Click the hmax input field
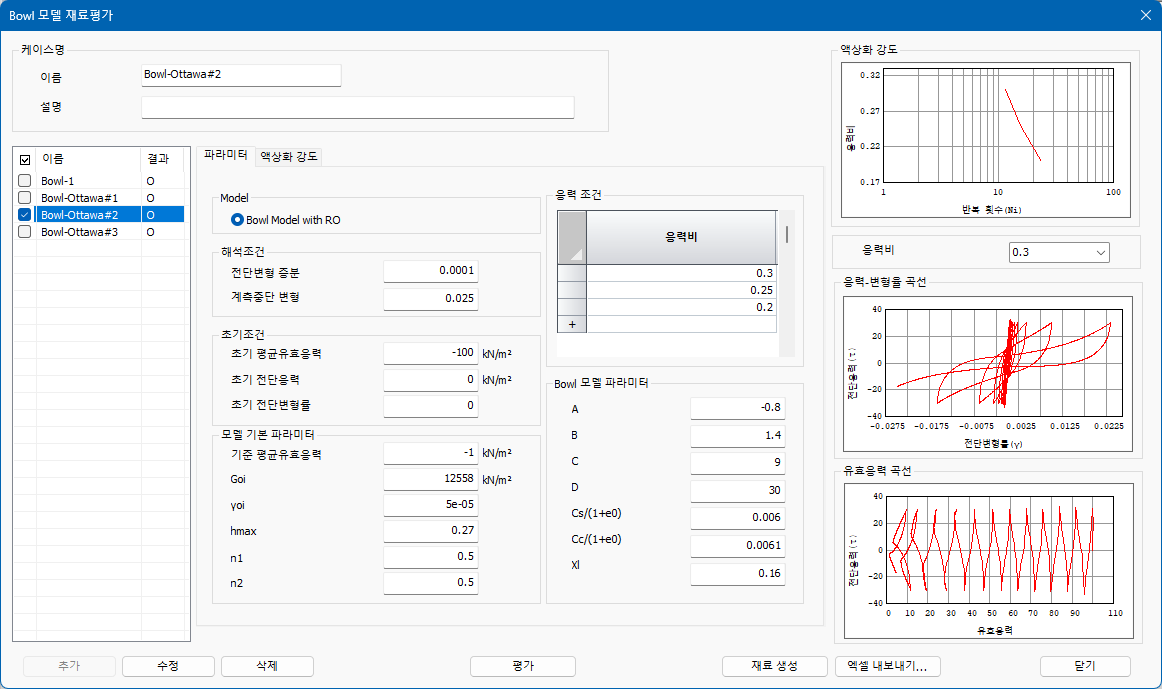 [431, 530]
